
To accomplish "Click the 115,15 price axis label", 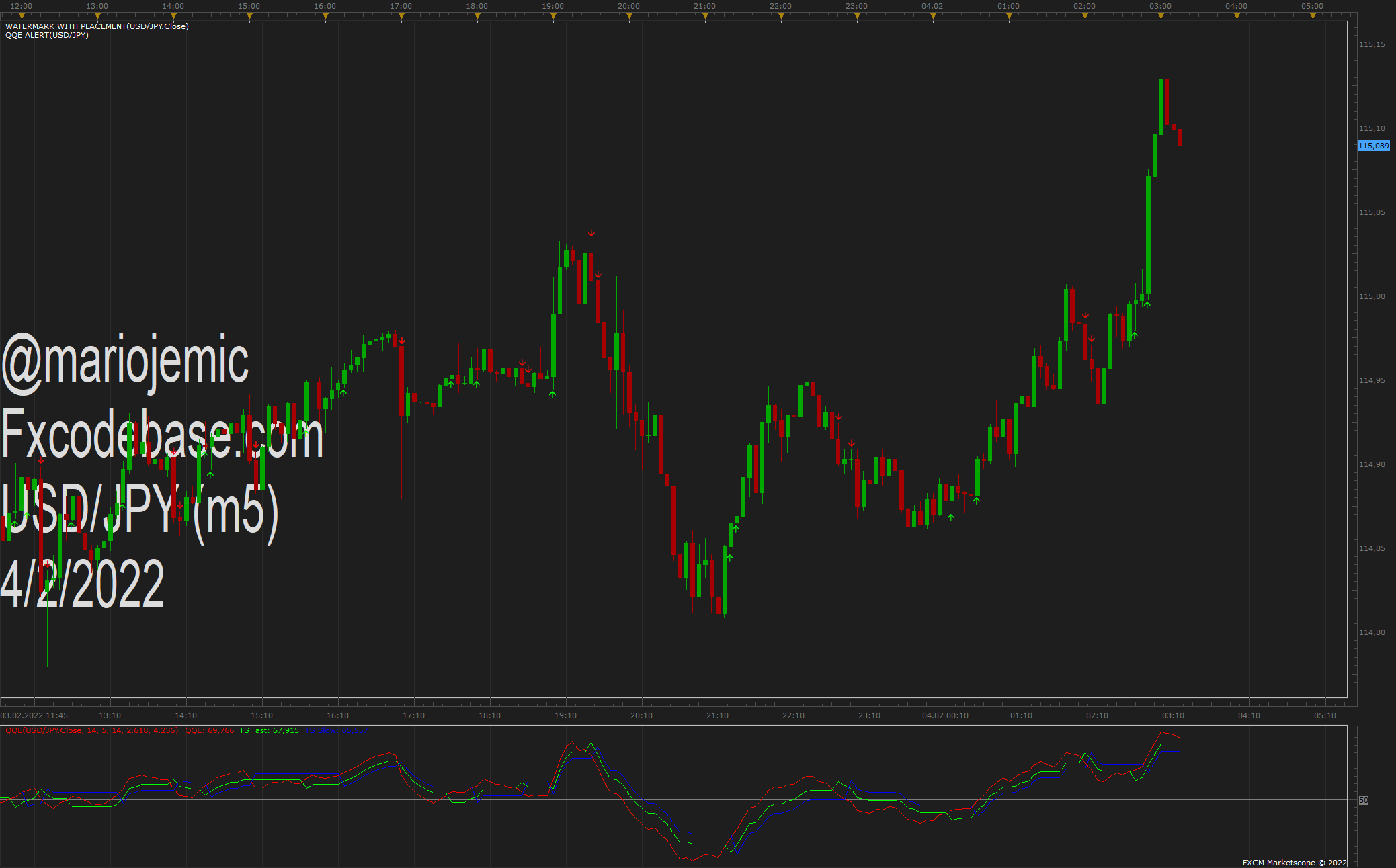I will [x=1372, y=44].
